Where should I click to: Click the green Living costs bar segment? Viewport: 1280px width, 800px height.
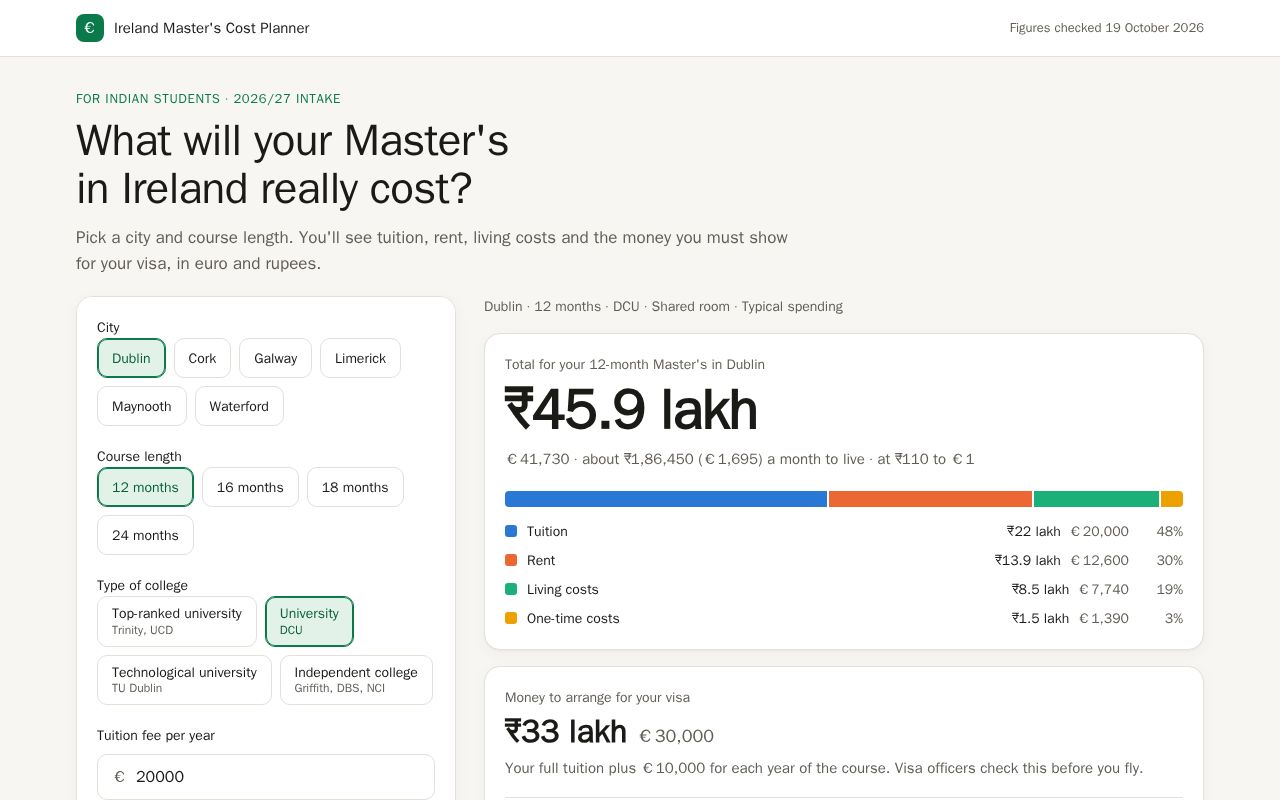pyautogui.click(x=1096, y=499)
